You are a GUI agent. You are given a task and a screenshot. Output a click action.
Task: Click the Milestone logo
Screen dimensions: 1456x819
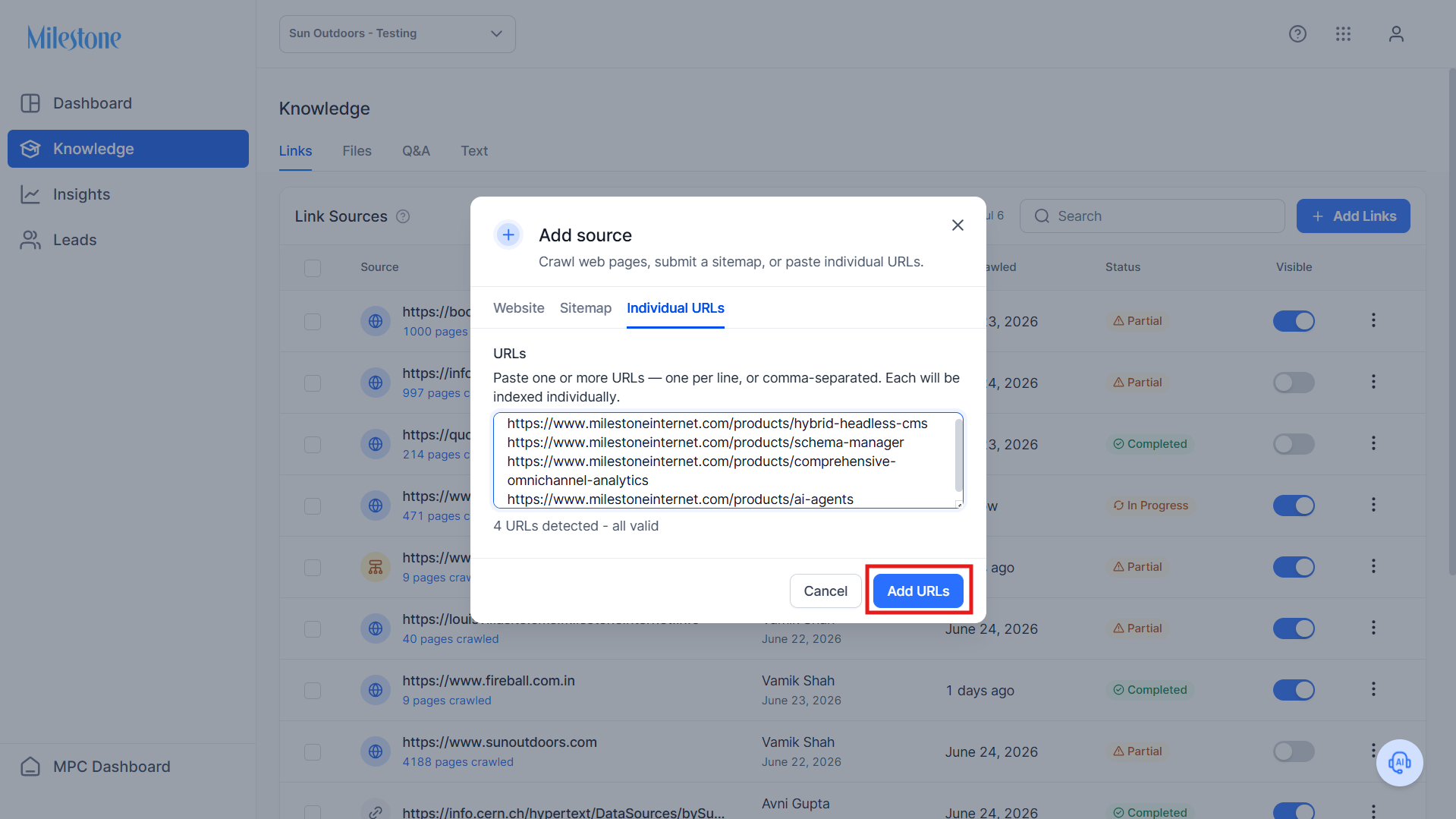click(x=74, y=37)
